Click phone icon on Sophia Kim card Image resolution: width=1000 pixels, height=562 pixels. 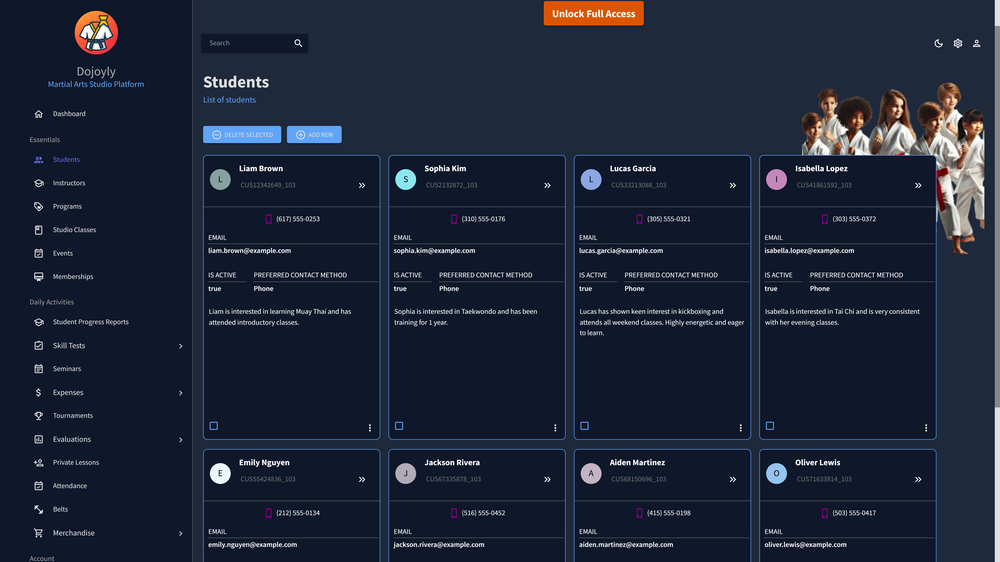point(454,219)
